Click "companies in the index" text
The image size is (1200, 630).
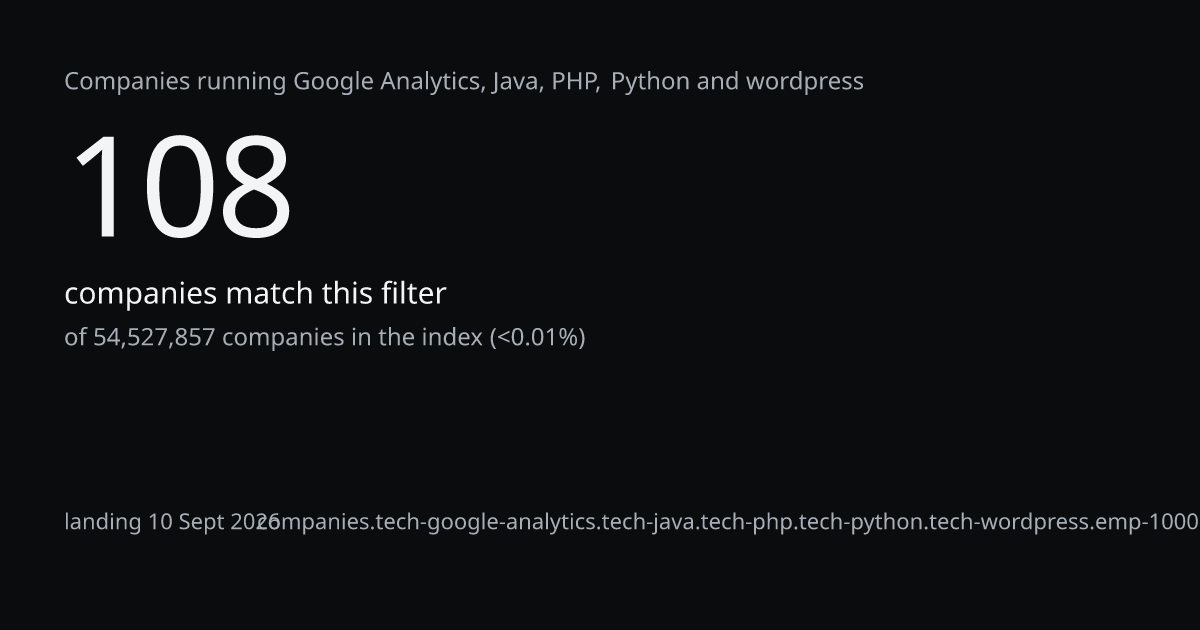pos(352,338)
